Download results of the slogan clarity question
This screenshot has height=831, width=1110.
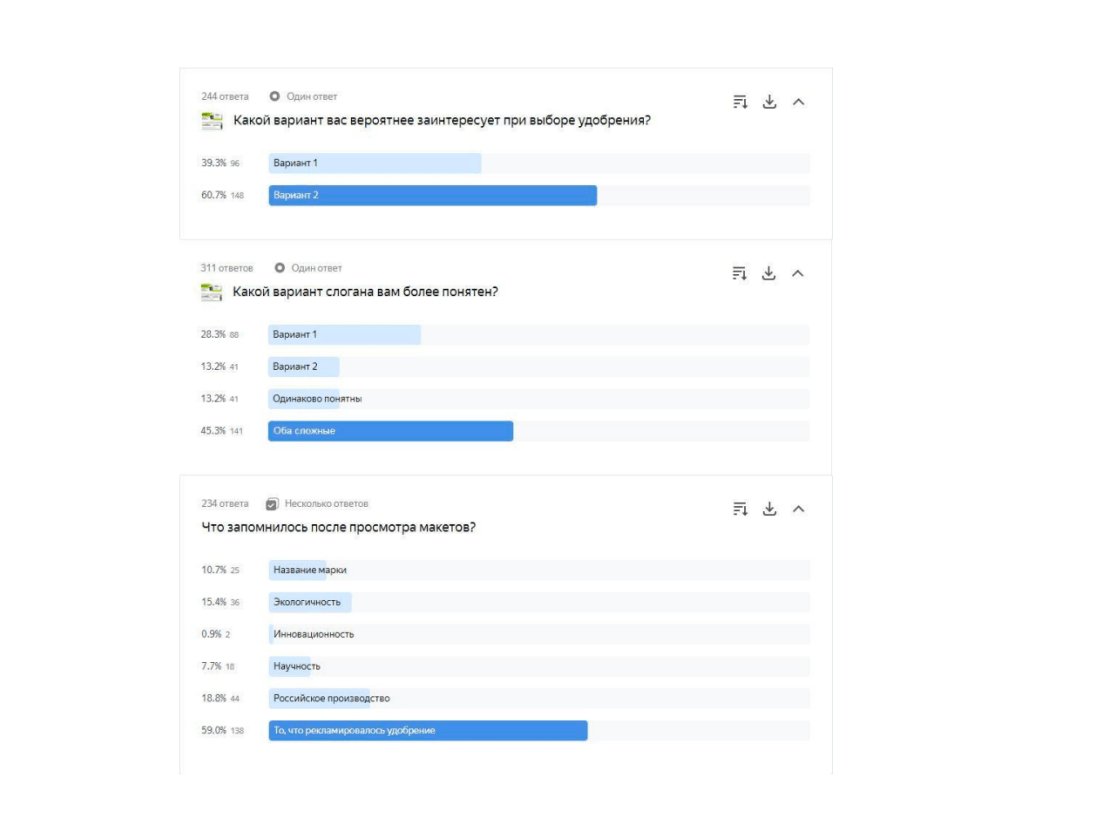[x=769, y=274]
